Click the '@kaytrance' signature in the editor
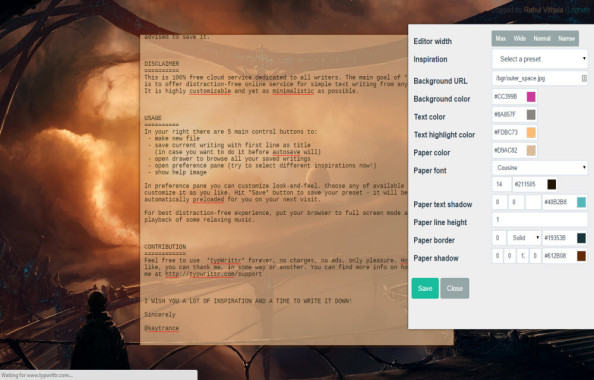 161,328
